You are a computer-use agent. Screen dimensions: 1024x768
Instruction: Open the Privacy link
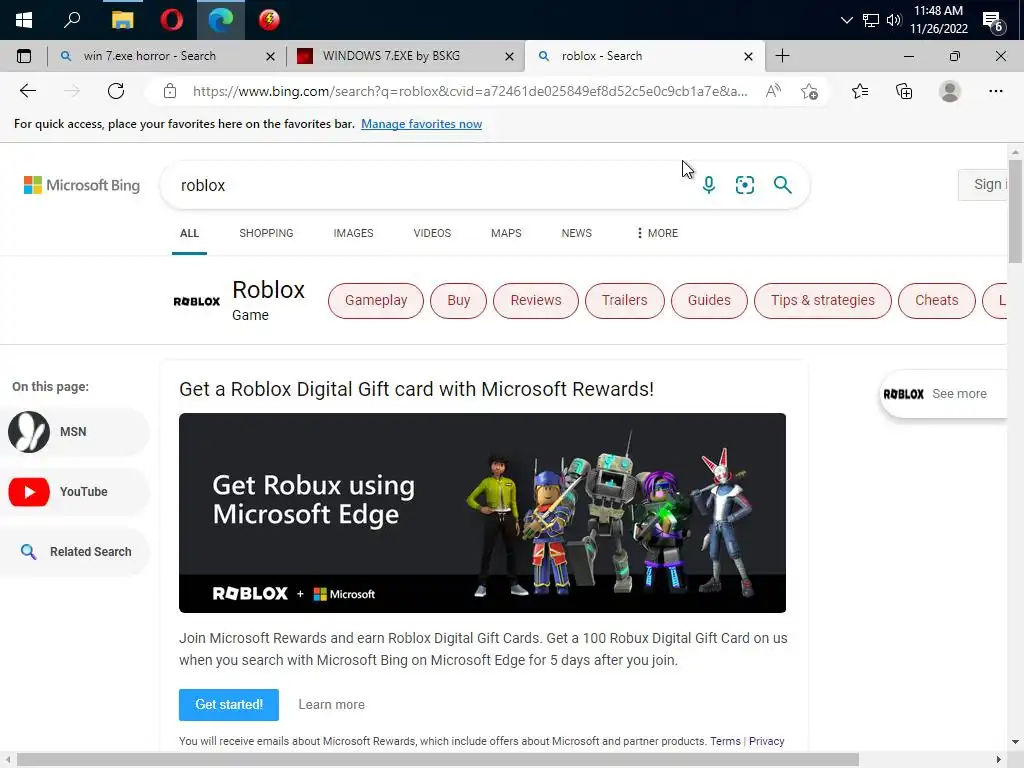click(x=766, y=741)
